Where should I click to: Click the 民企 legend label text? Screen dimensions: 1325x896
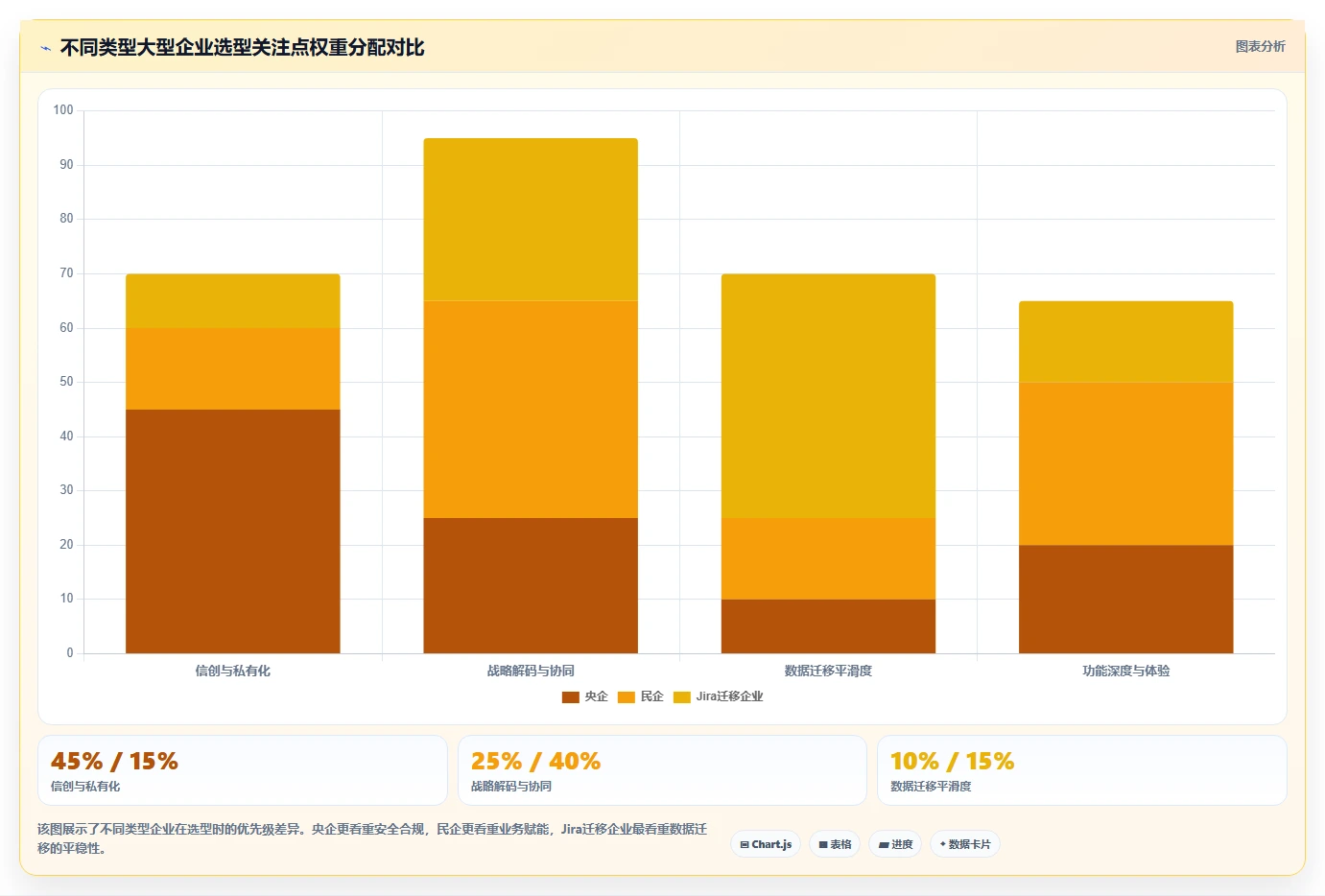click(x=651, y=696)
